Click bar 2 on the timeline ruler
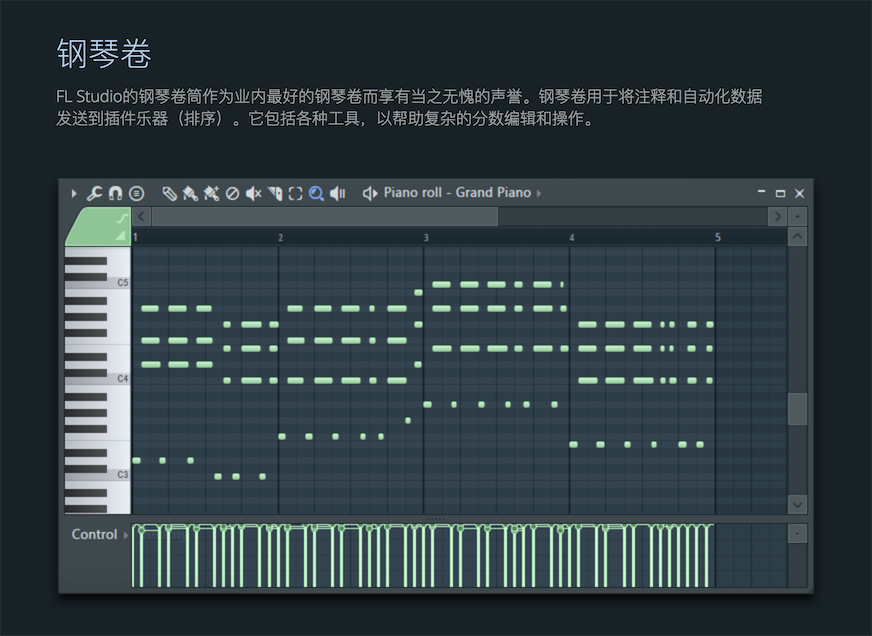The image size is (872, 636). tap(280, 237)
